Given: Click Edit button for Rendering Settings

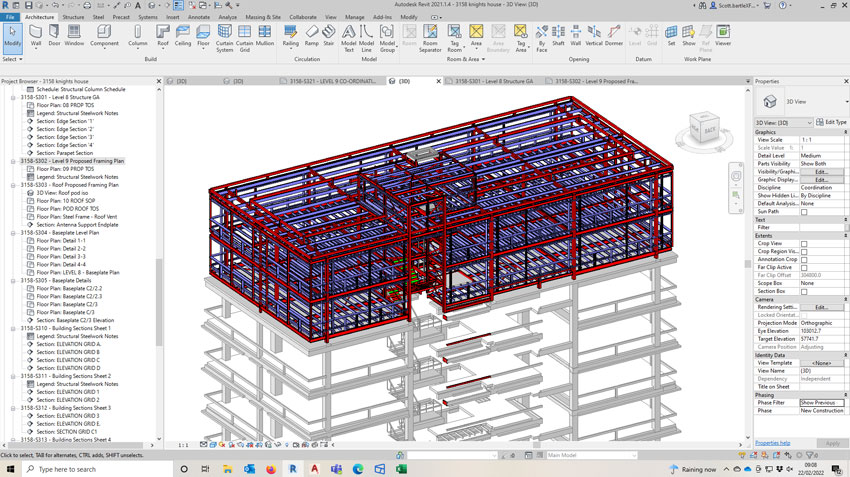Looking at the screenshot, I should tap(820, 307).
